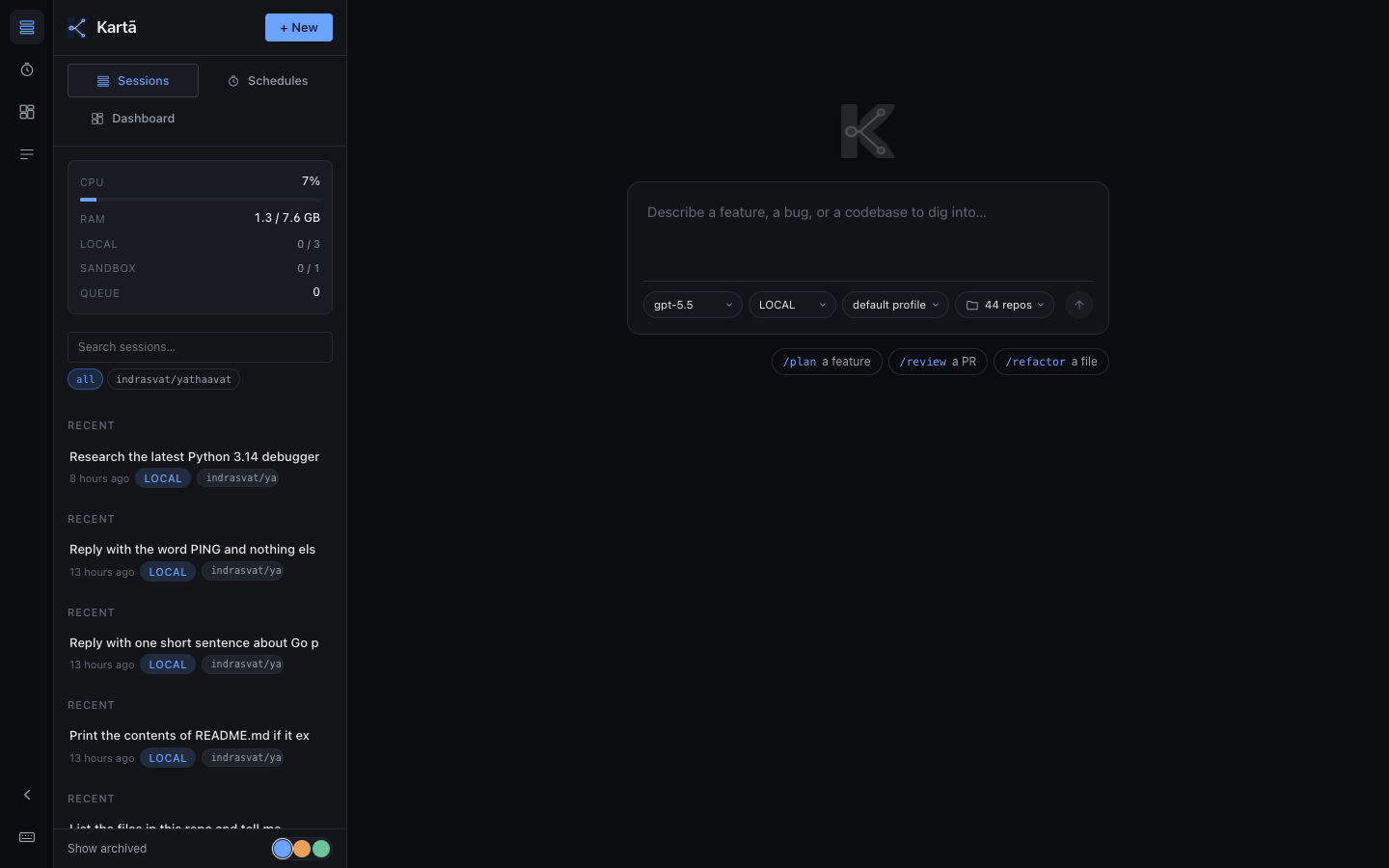Open the dashboard grid icon in left rail
Image resolution: width=1389 pixels, height=868 pixels.
27,112
